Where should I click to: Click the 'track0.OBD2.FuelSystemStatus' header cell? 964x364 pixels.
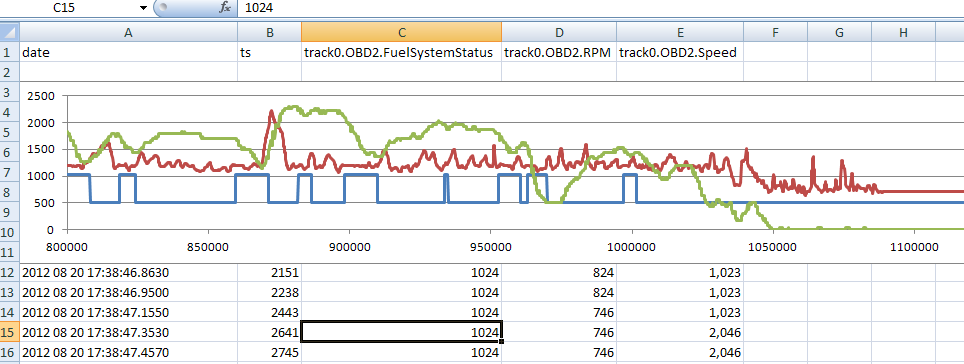coord(401,53)
